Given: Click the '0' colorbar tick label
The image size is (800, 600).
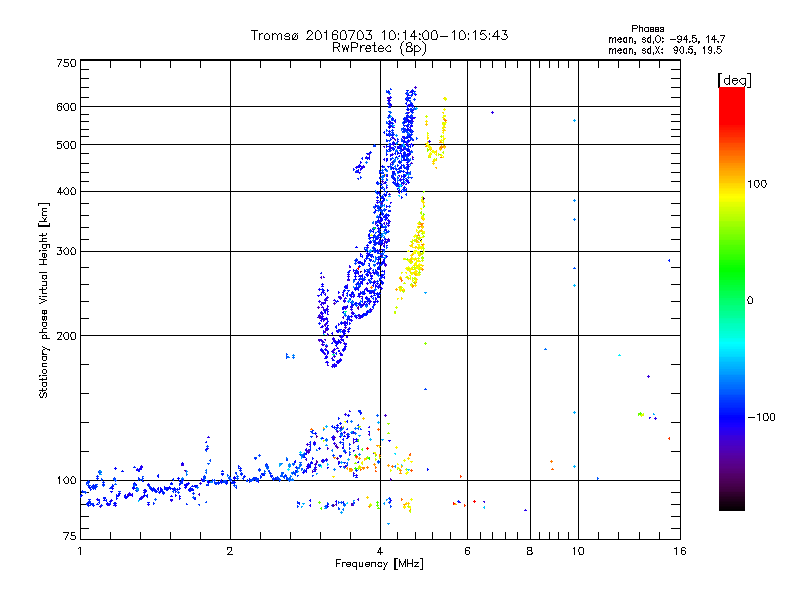Looking at the screenshot, I should [x=750, y=301].
